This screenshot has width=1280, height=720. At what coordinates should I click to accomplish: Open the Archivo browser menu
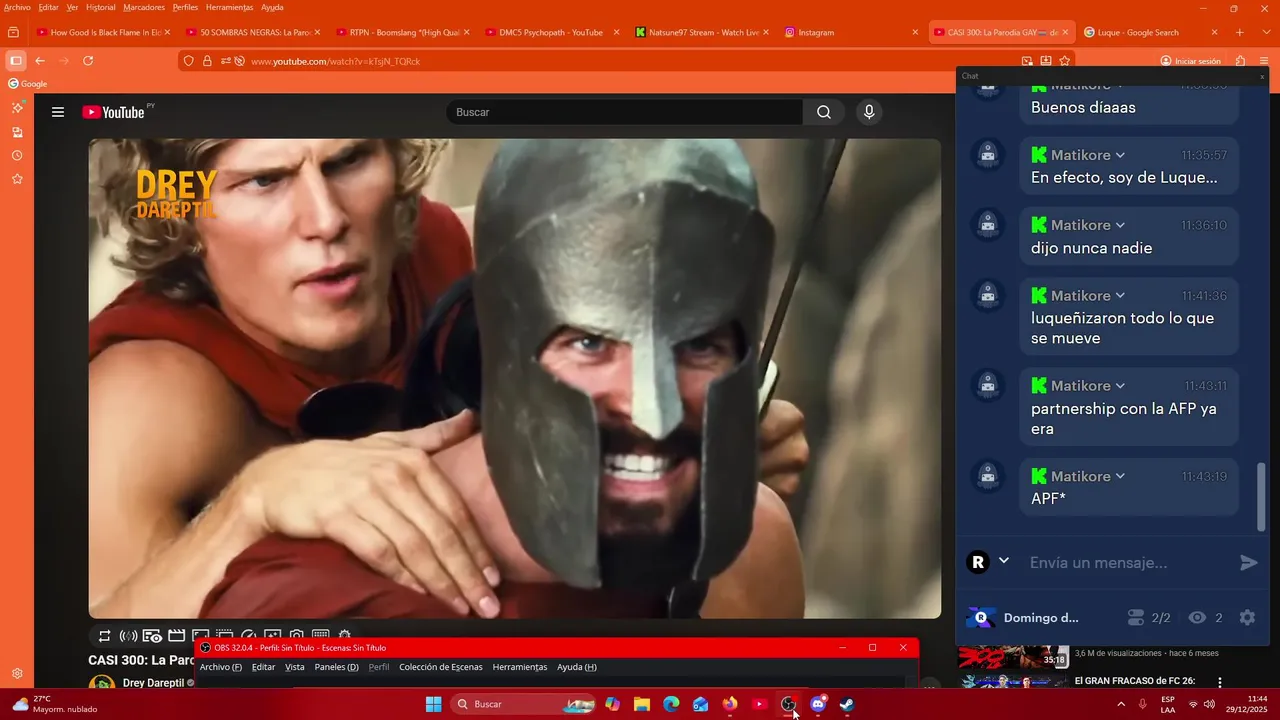pos(17,7)
